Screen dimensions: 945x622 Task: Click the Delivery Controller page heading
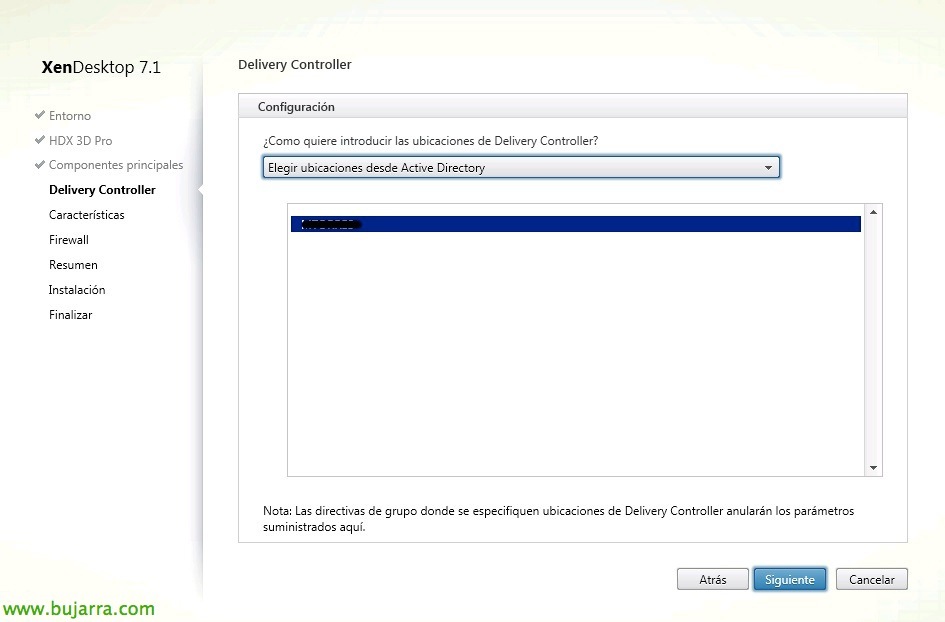(x=295, y=64)
